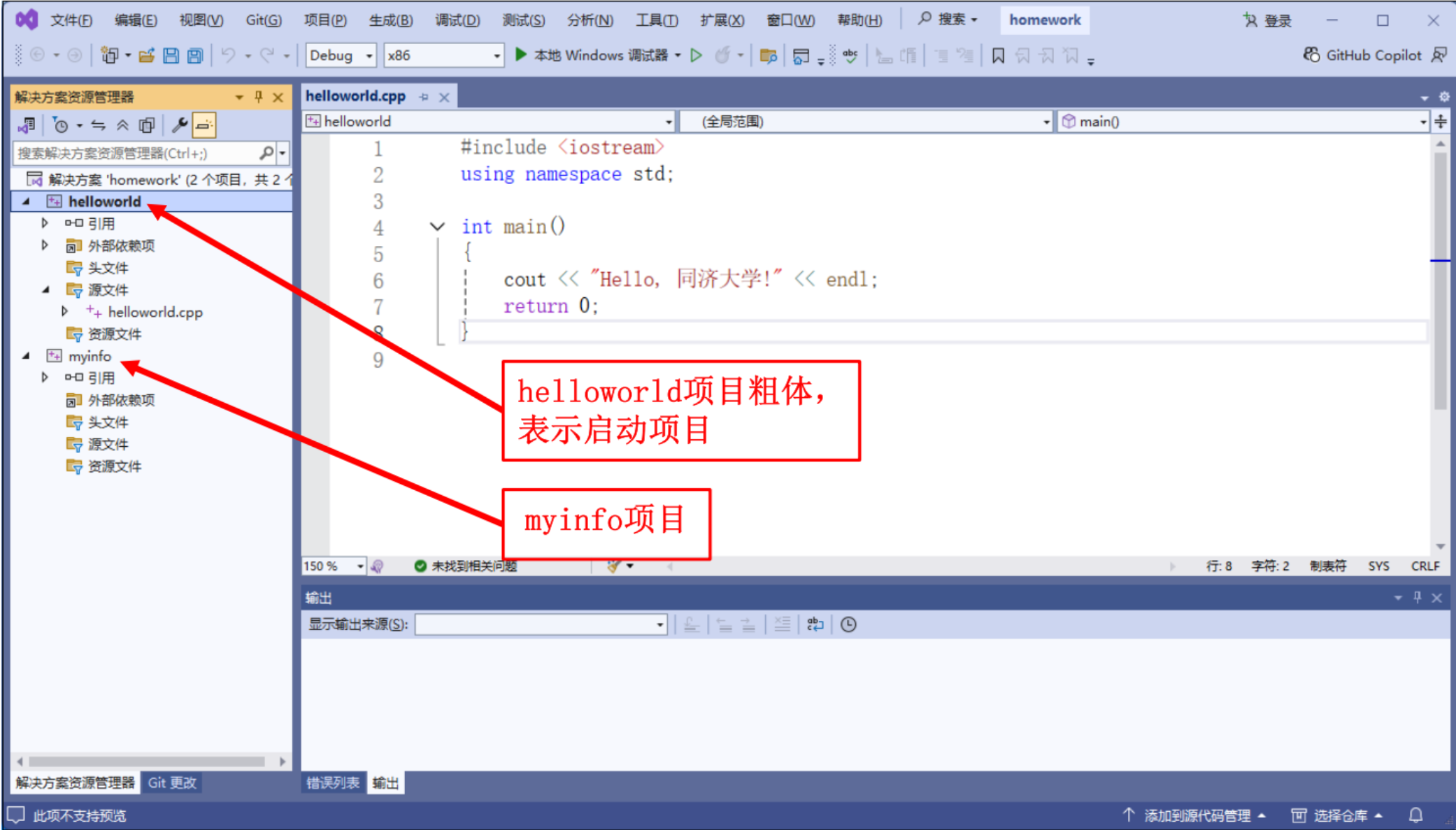
Task: Collapse the myinfo project node
Action: pyautogui.click(x=26, y=356)
